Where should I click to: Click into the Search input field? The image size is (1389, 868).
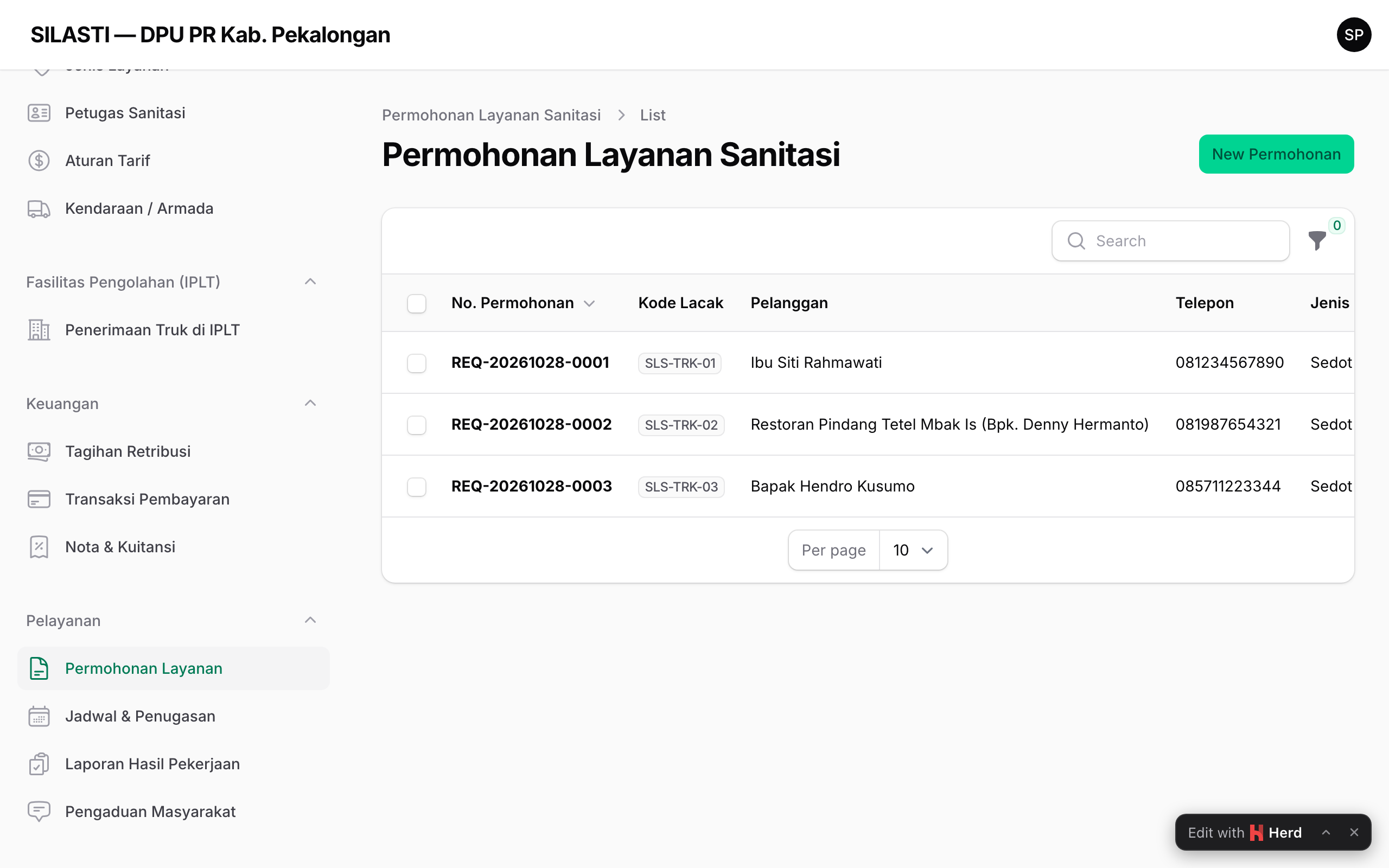pyautogui.click(x=1170, y=240)
